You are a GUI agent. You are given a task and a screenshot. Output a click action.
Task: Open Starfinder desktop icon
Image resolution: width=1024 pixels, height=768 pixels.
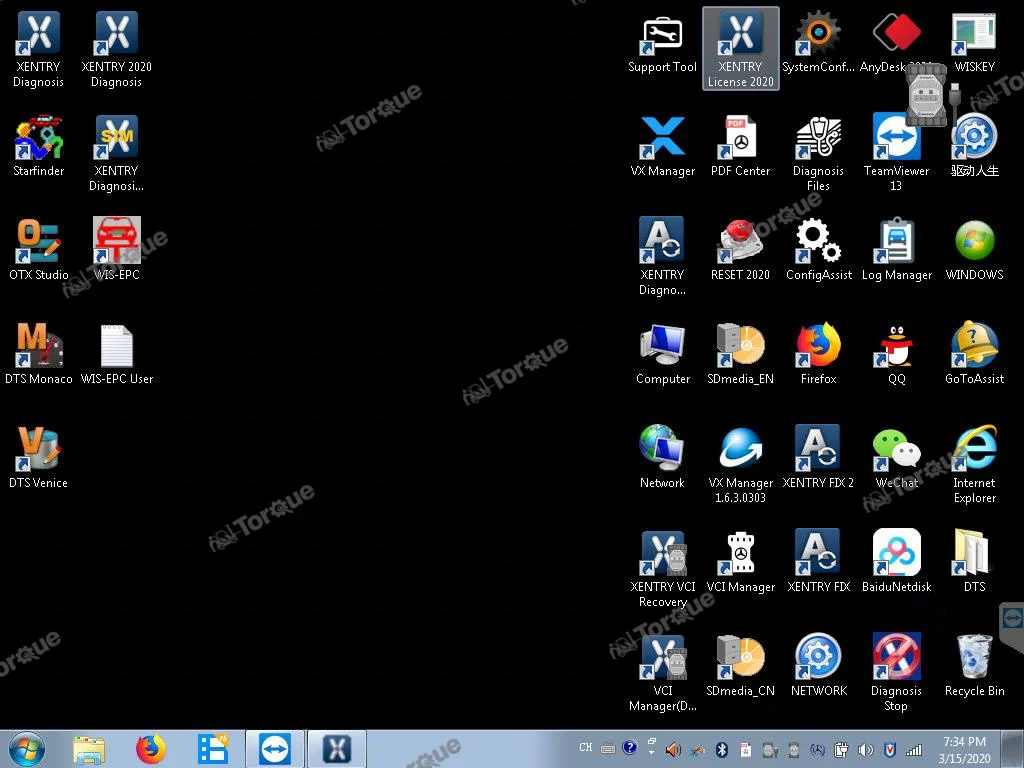(x=38, y=146)
